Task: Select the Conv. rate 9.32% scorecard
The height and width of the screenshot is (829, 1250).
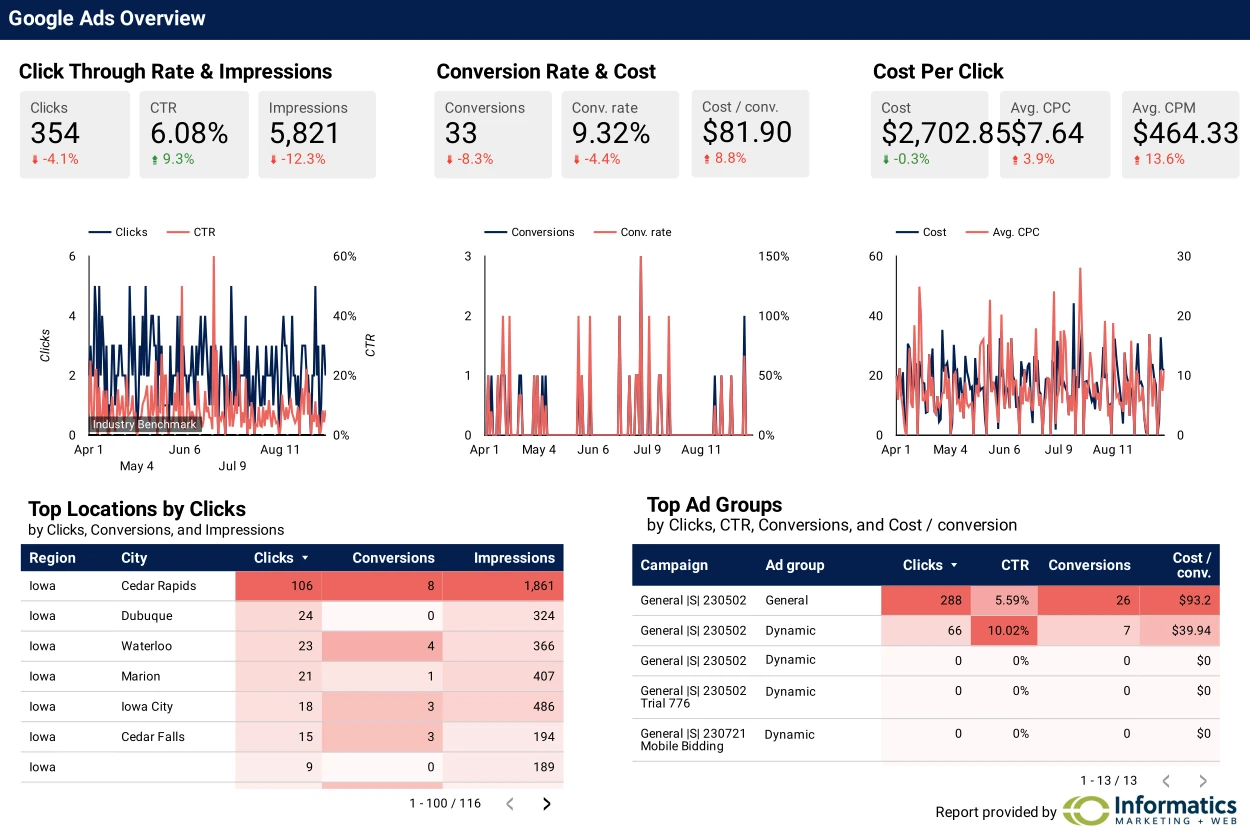Action: [620, 135]
